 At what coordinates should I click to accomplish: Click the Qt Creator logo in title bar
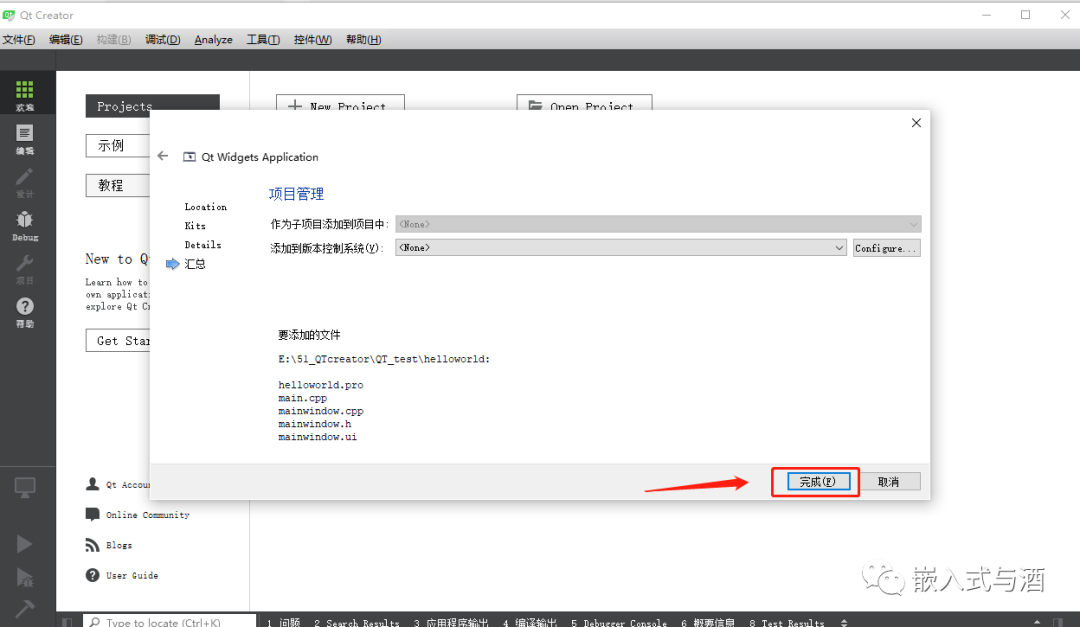click(x=8, y=14)
